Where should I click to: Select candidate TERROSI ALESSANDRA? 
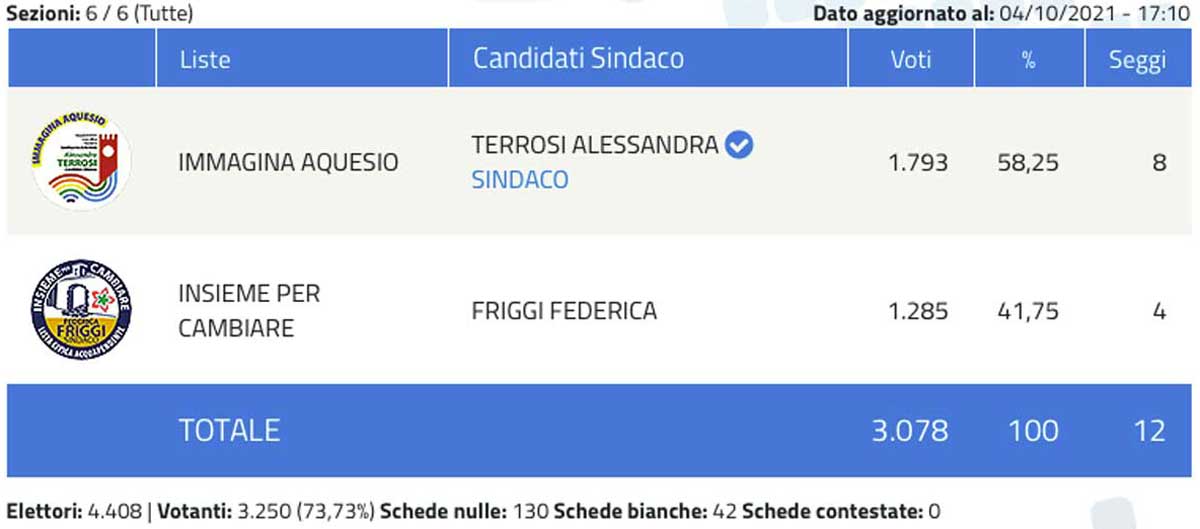pyautogui.click(x=594, y=146)
